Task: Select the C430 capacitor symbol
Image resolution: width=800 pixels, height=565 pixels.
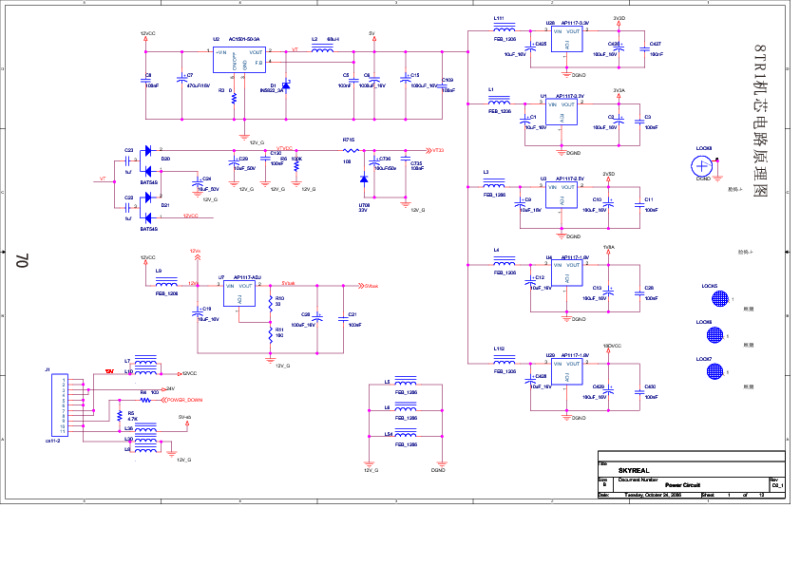Action: coord(639,392)
